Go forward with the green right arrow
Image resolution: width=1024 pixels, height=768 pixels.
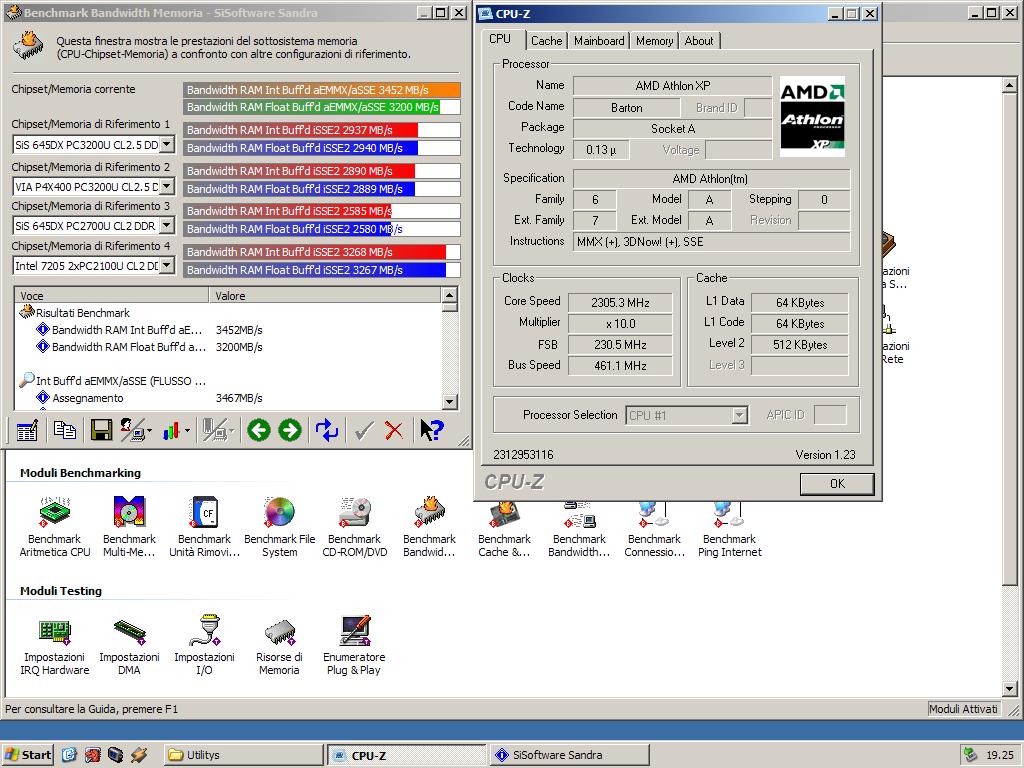(x=290, y=430)
